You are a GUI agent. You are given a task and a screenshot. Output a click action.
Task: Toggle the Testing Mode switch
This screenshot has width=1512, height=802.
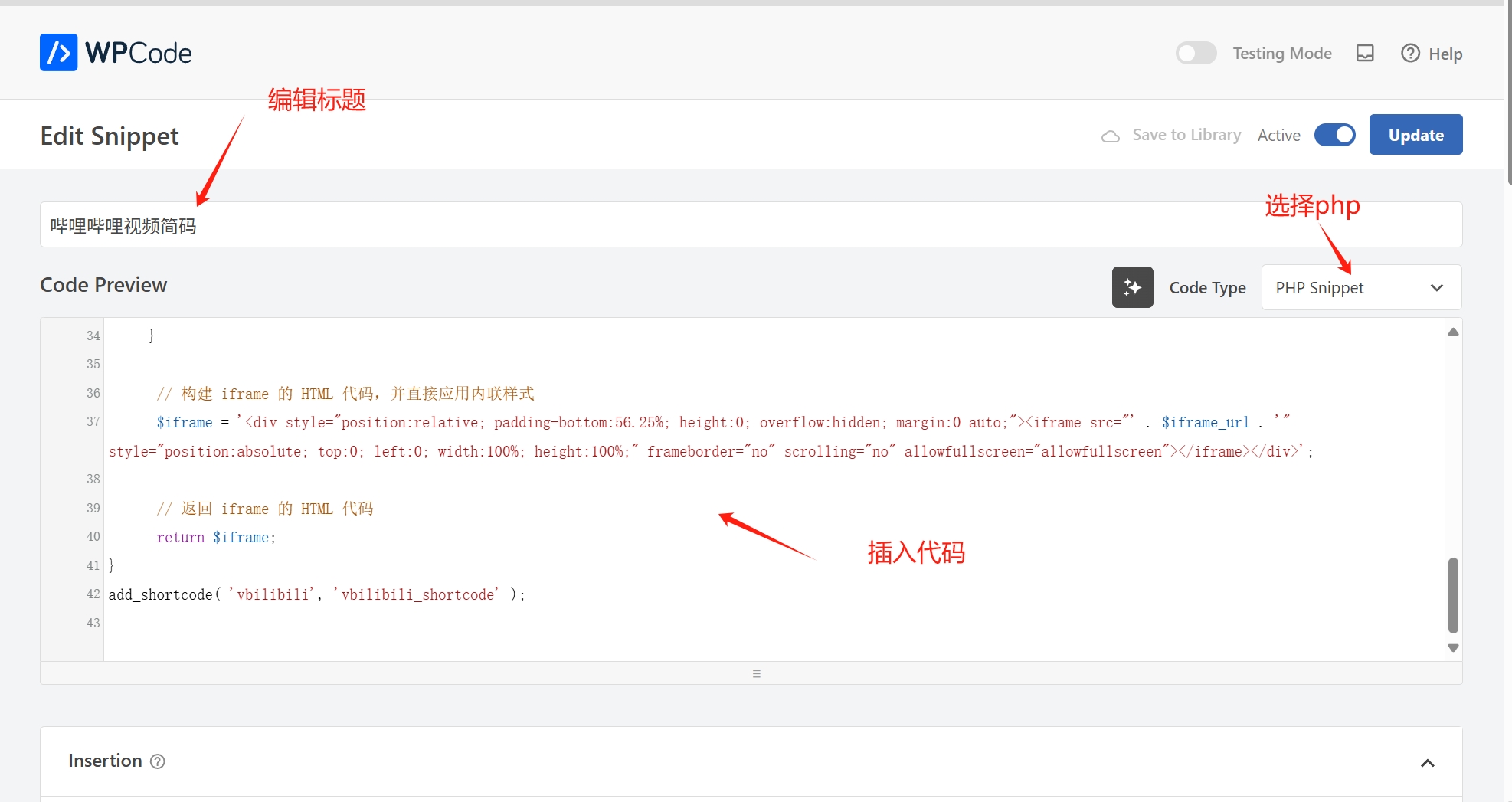[x=1196, y=53]
